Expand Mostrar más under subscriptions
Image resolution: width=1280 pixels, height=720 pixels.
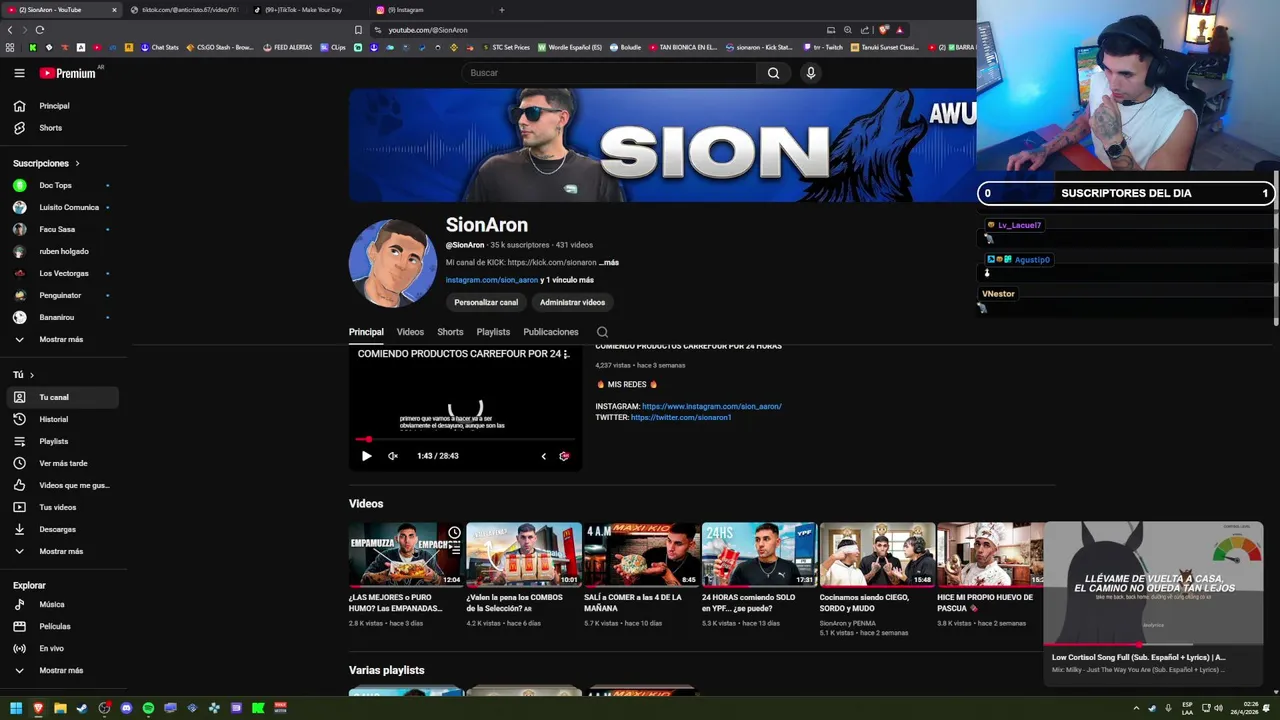pyautogui.click(x=64, y=339)
